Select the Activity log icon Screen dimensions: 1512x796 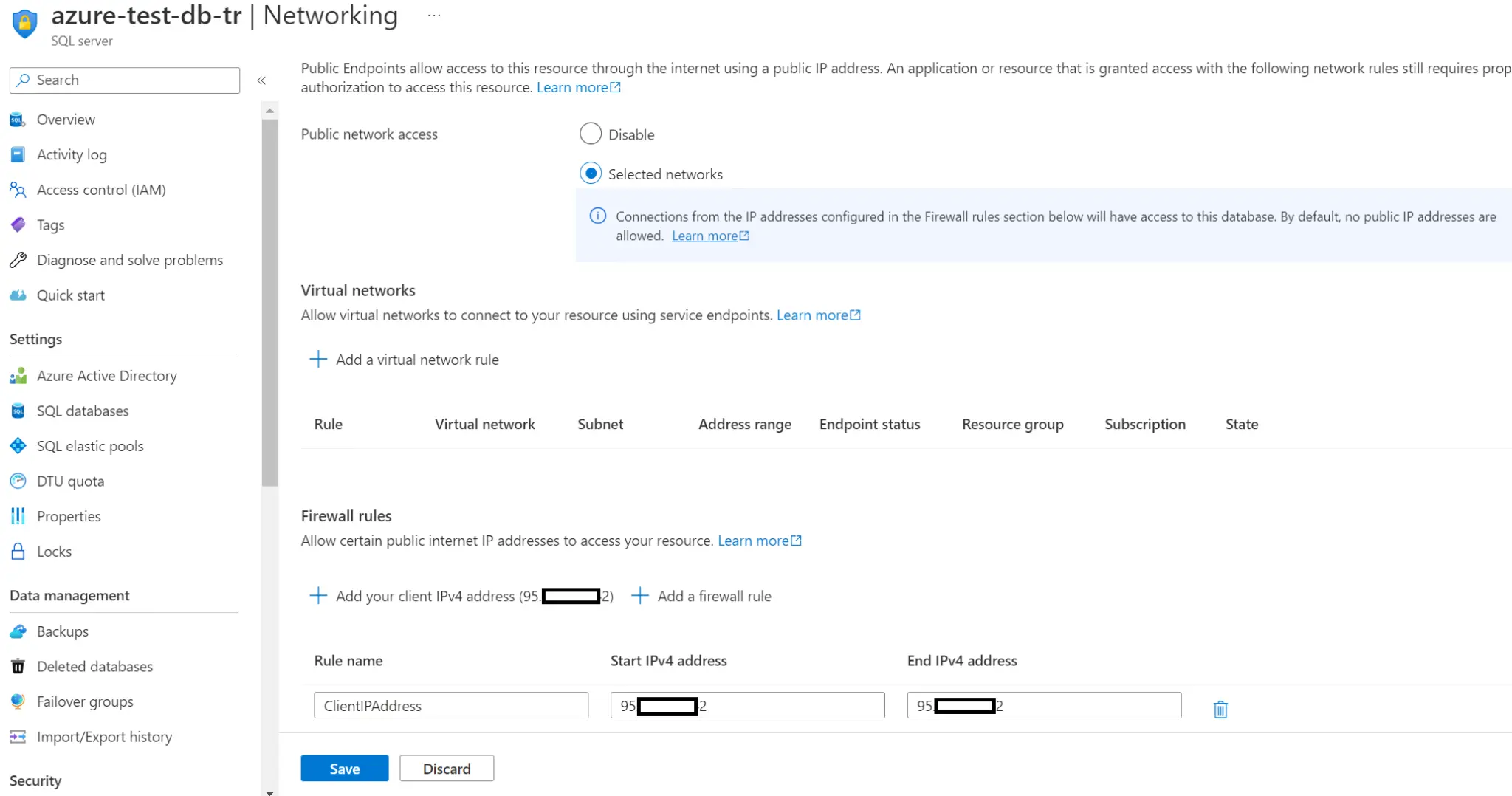(17, 154)
